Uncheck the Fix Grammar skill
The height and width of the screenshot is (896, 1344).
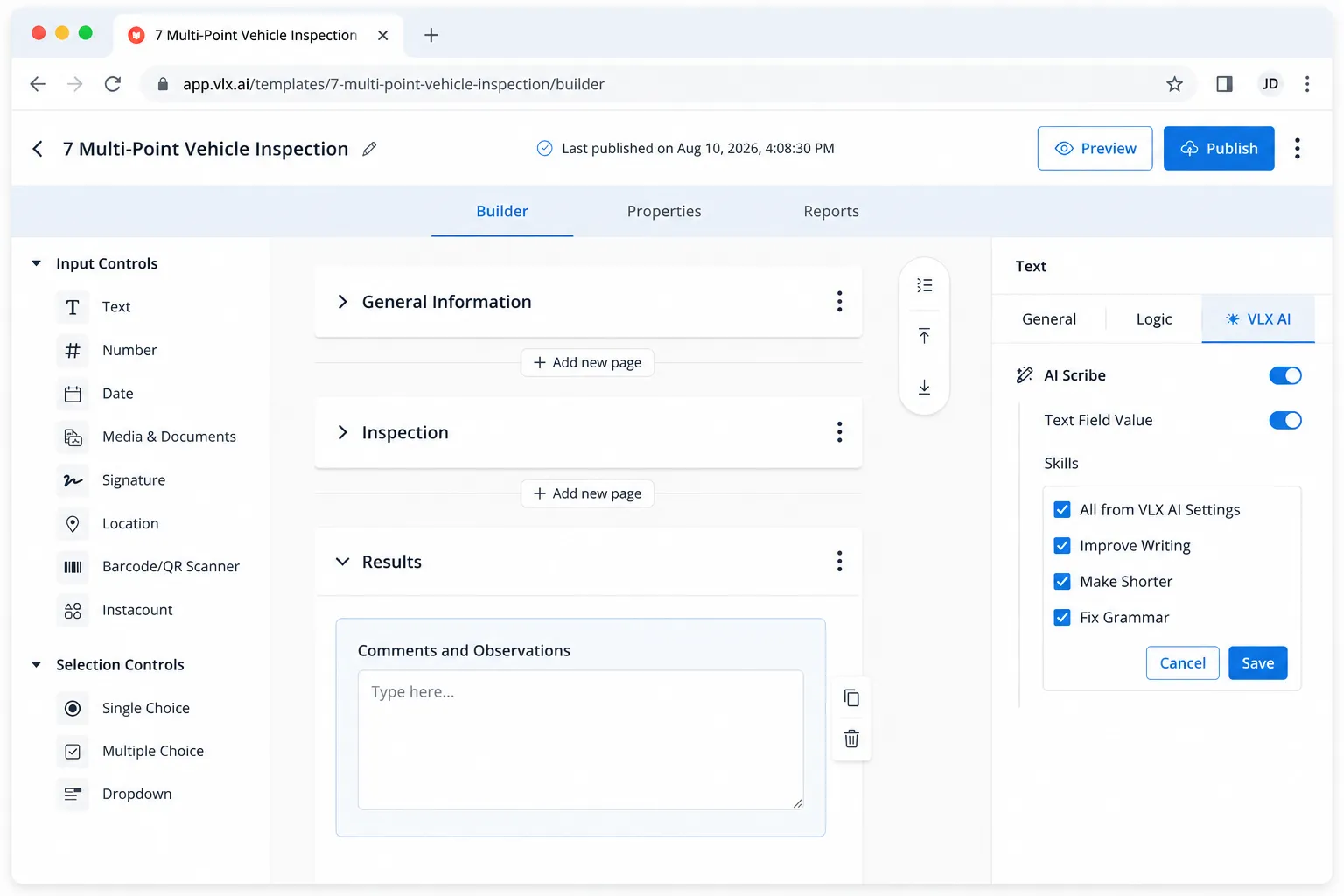click(x=1062, y=618)
